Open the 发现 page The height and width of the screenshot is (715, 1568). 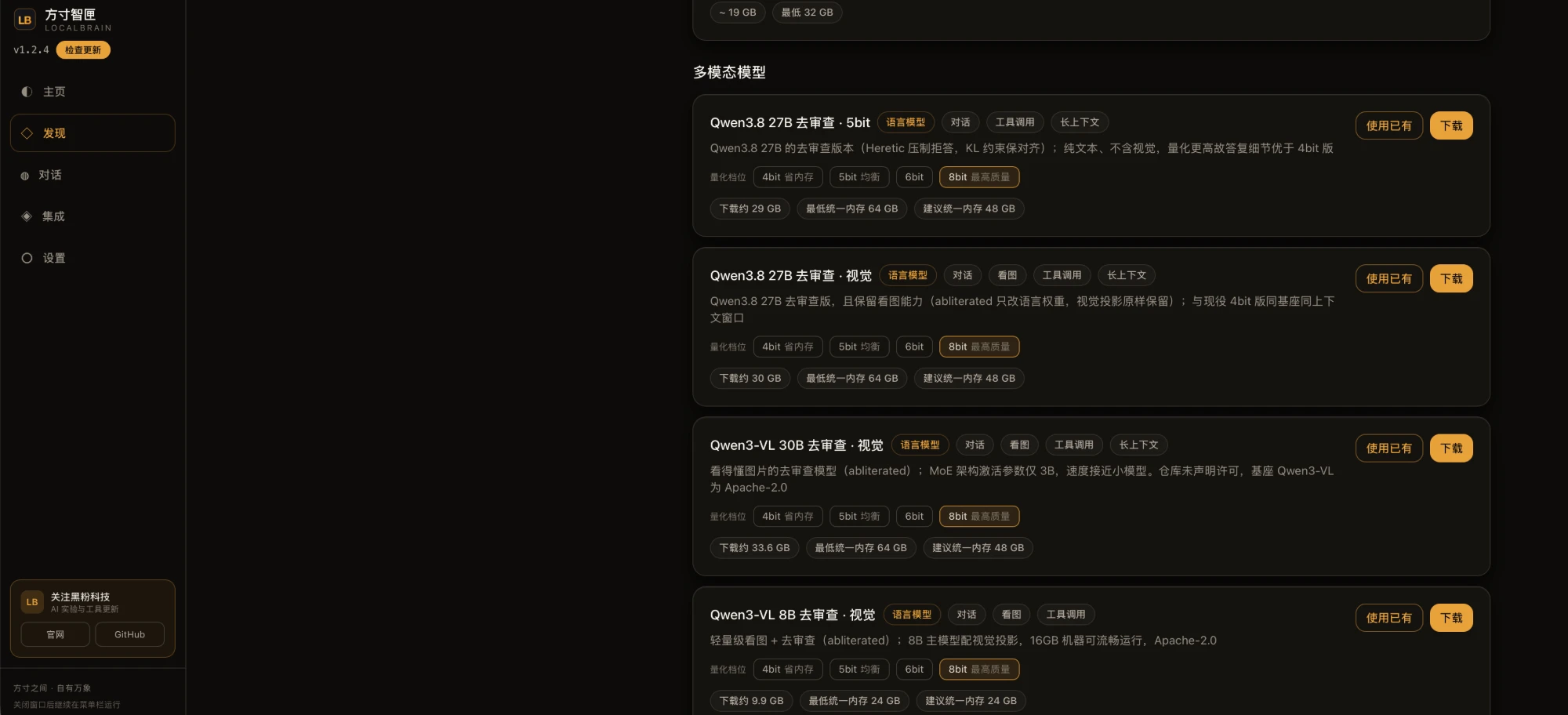click(x=93, y=133)
